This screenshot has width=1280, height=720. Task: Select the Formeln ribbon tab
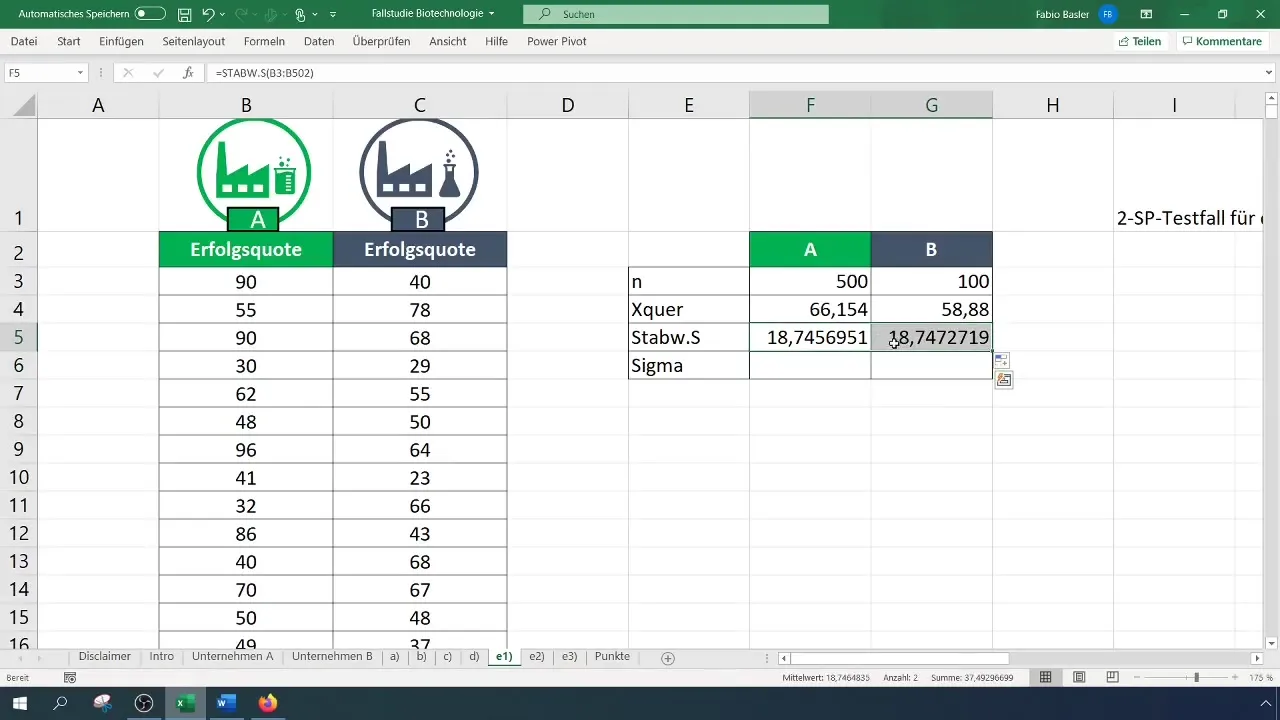[x=264, y=41]
